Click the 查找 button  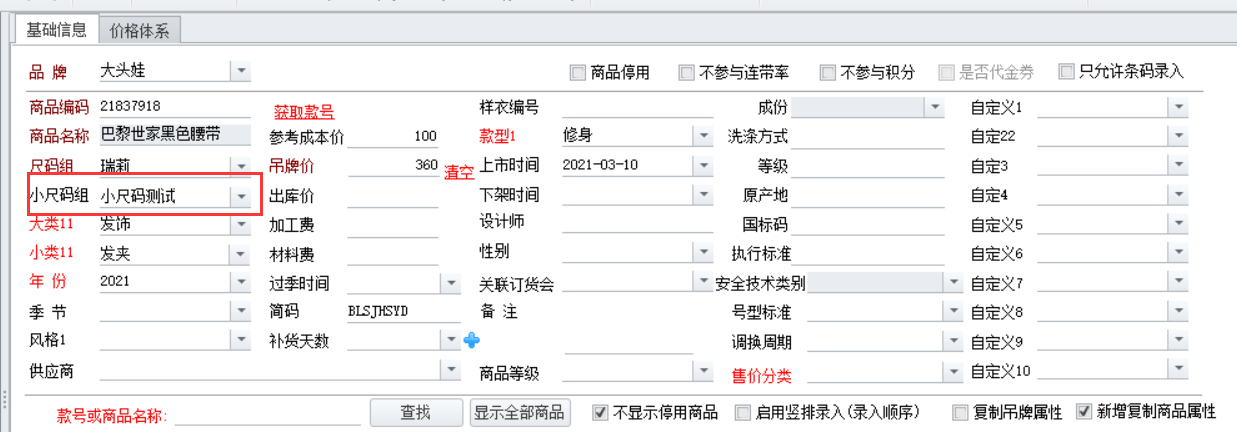pos(415,412)
